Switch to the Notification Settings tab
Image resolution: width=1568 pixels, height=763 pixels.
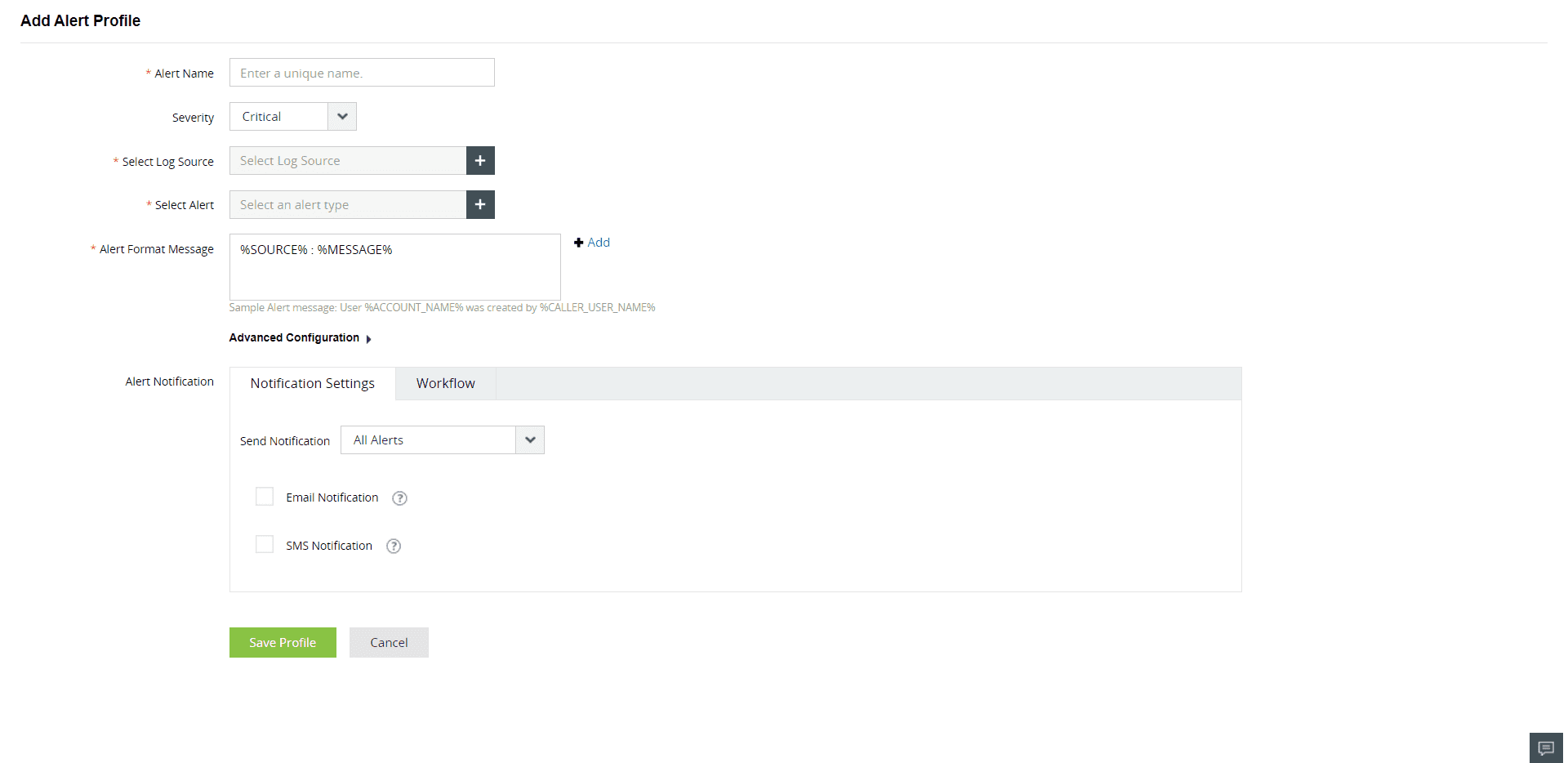click(x=313, y=384)
